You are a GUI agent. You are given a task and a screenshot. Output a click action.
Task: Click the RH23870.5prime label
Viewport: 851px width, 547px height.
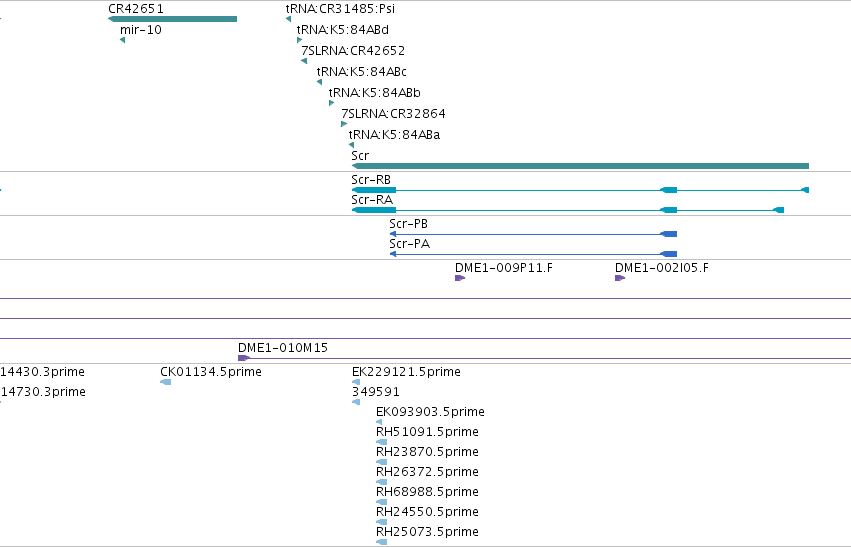point(427,452)
